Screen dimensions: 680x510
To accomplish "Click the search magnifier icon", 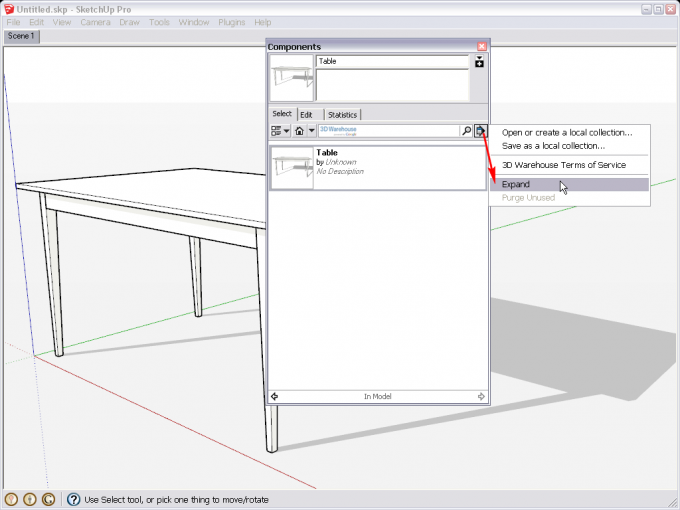I will (x=466, y=131).
